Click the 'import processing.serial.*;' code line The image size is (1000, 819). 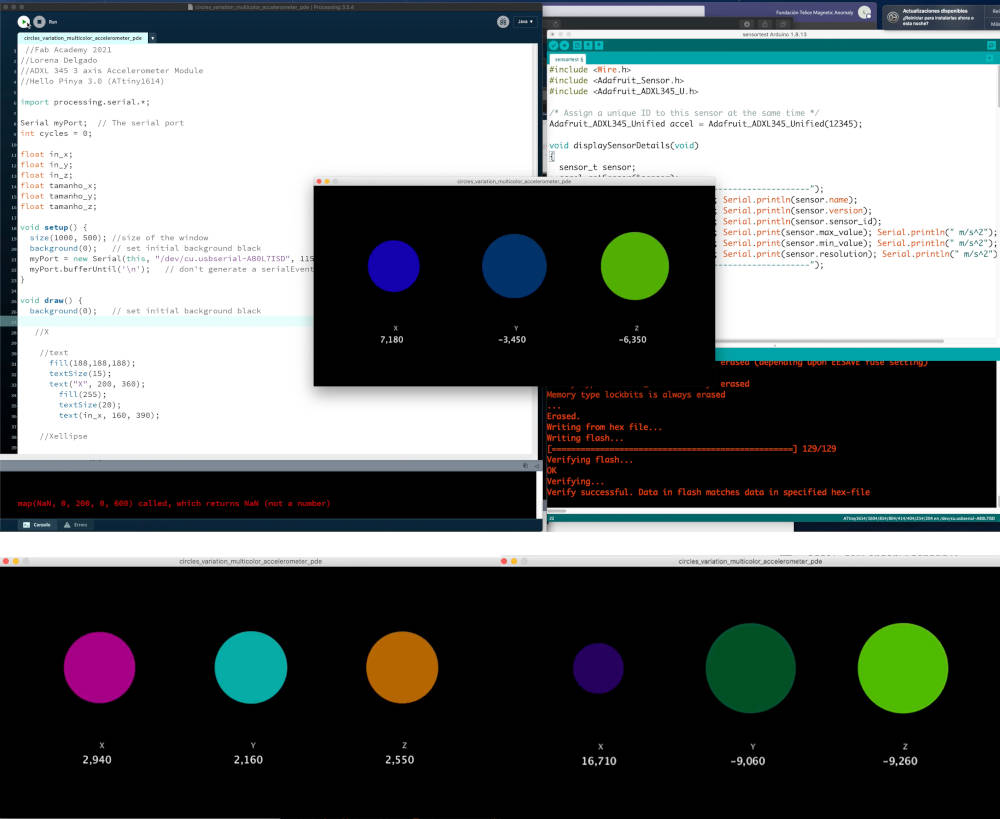(x=85, y=102)
